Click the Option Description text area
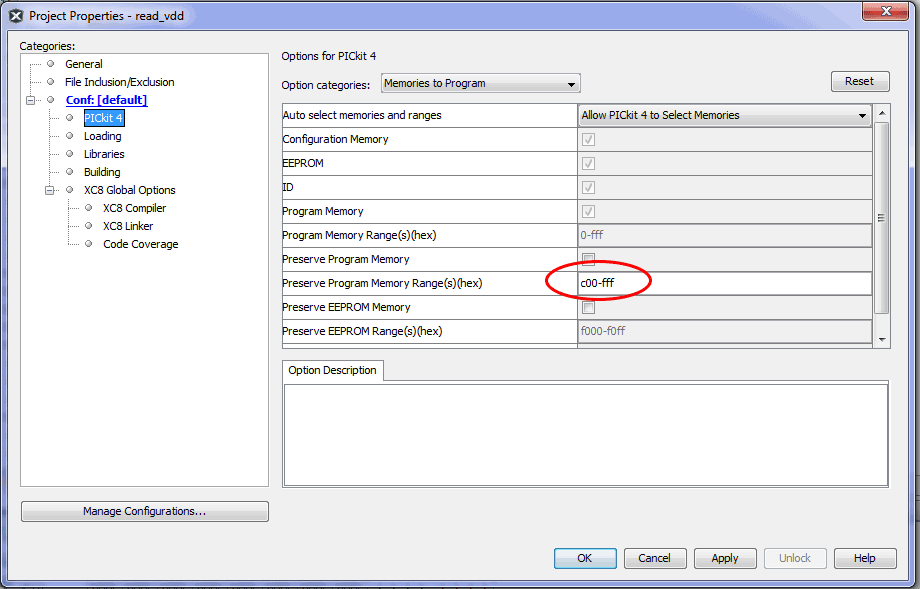 586,435
